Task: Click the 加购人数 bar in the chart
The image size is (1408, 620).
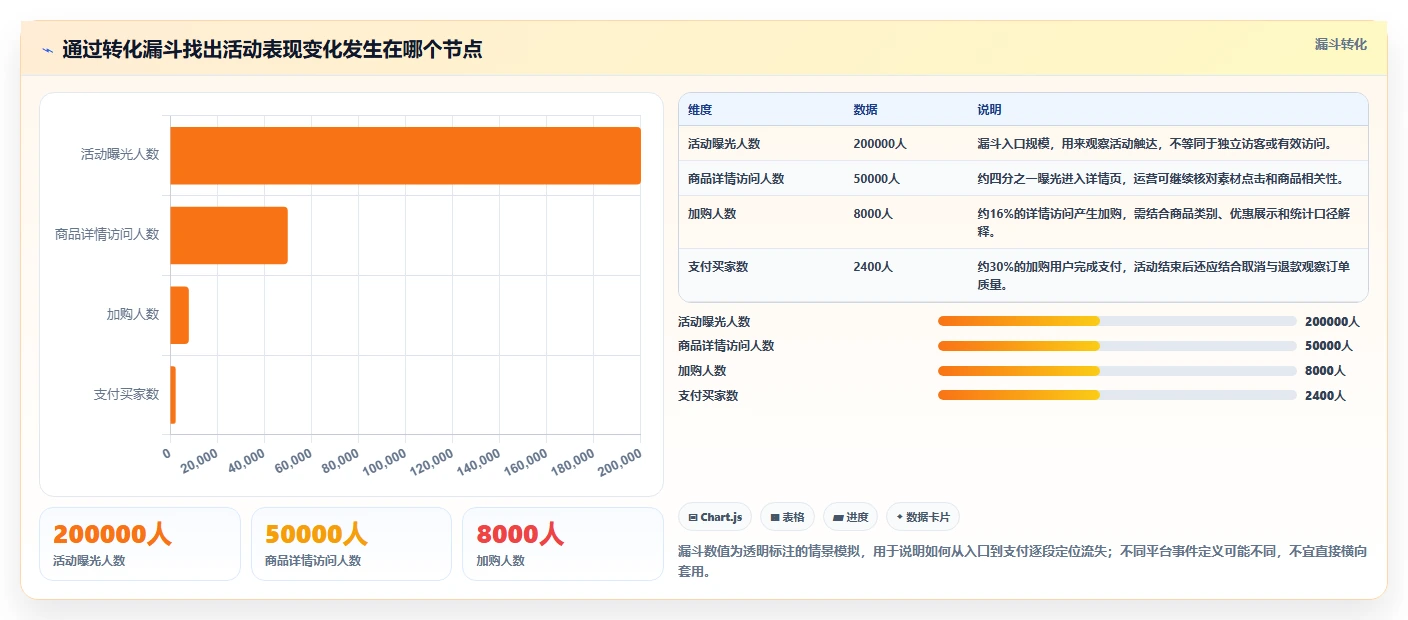Action: (179, 315)
